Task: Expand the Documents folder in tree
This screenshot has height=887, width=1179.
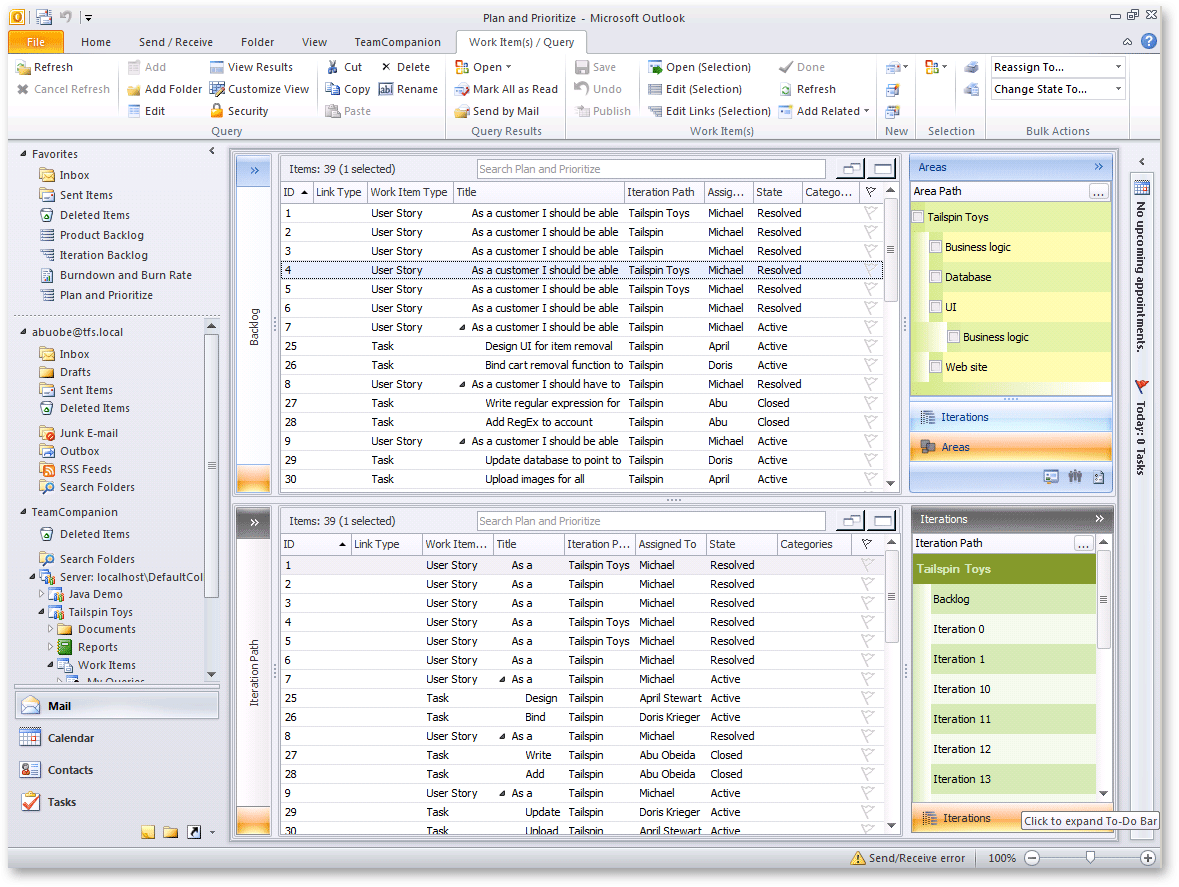Action: click(51, 629)
